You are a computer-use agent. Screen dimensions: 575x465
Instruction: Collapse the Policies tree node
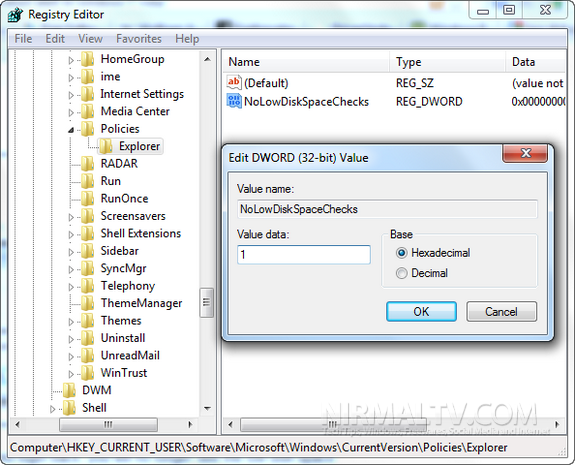(x=71, y=130)
